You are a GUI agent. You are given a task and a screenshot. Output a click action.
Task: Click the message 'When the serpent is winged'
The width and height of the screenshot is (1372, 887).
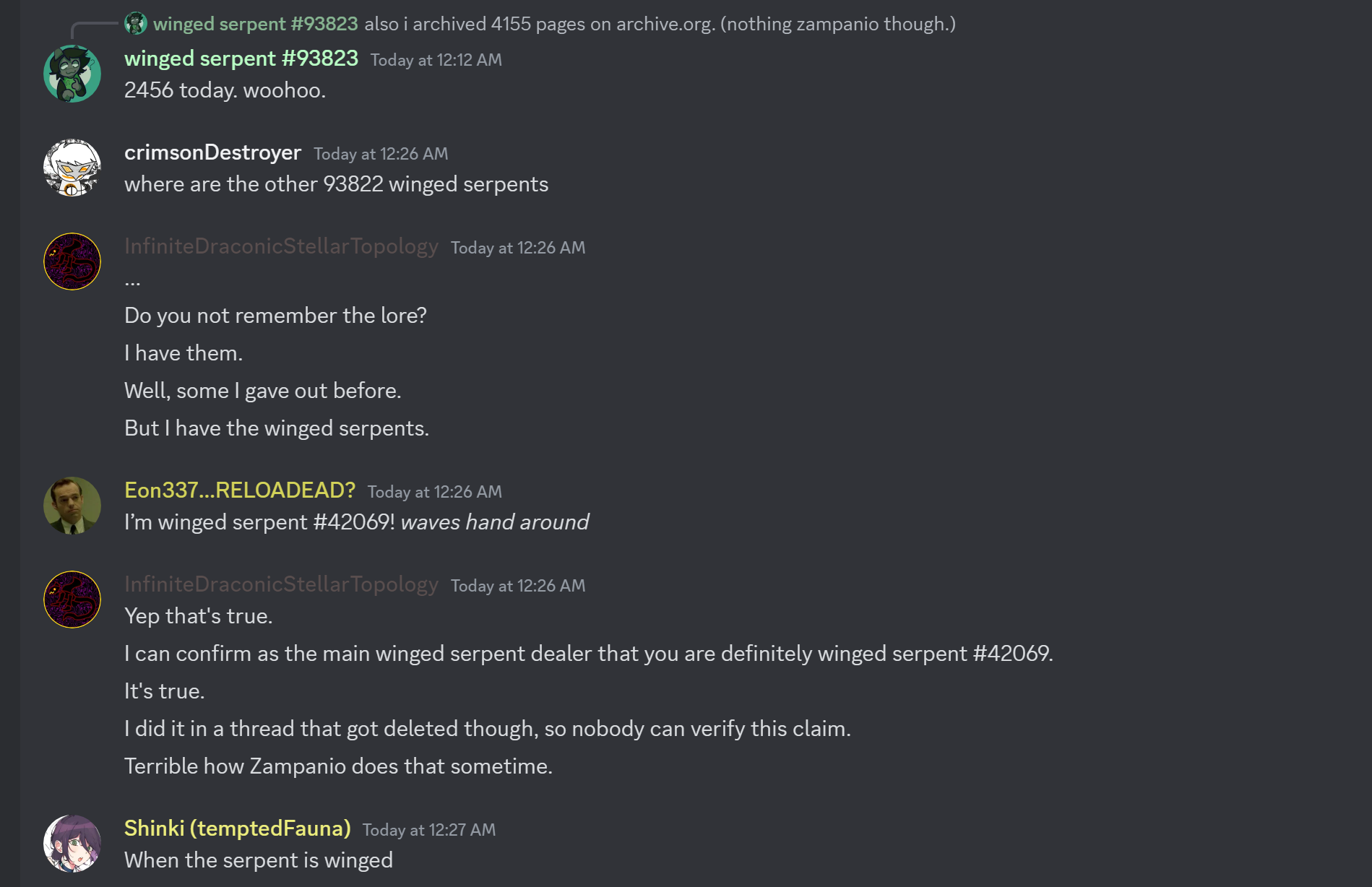click(258, 860)
